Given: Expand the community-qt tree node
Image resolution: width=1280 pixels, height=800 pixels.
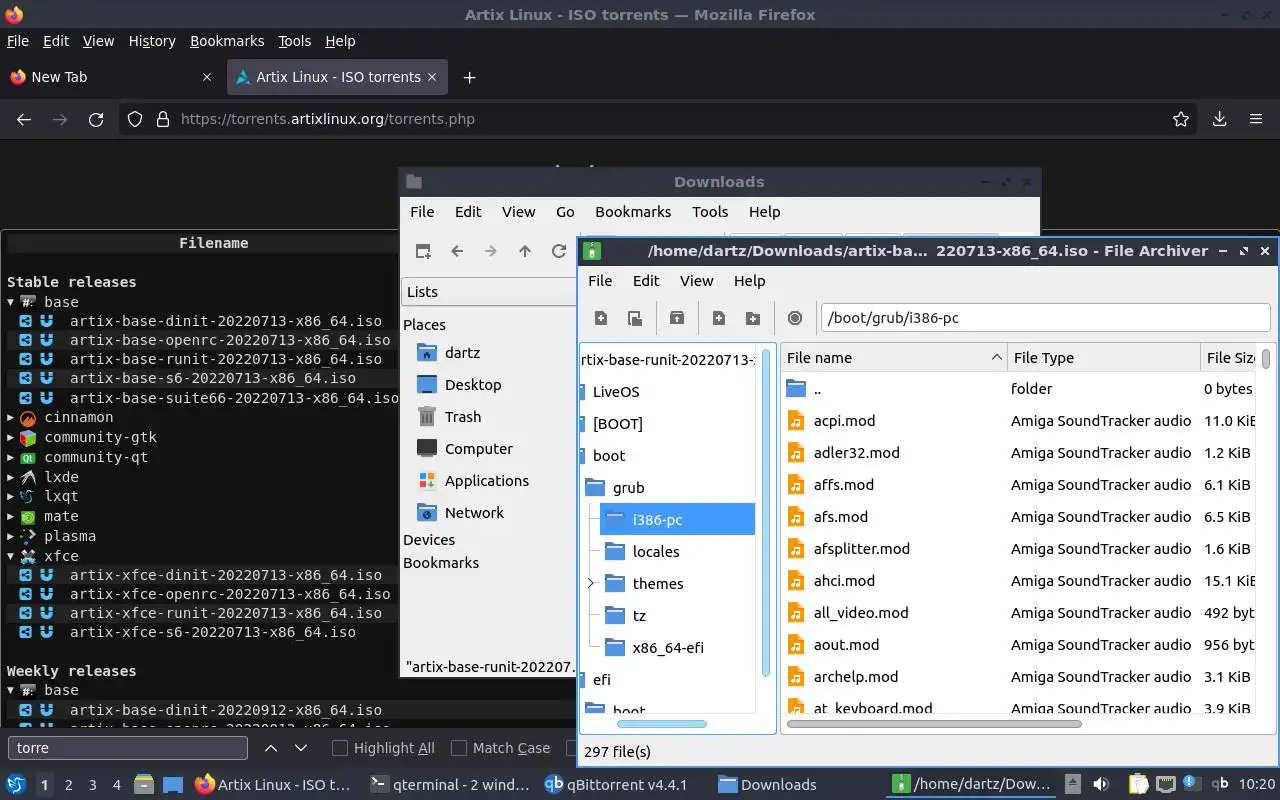Looking at the screenshot, I should [x=11, y=457].
